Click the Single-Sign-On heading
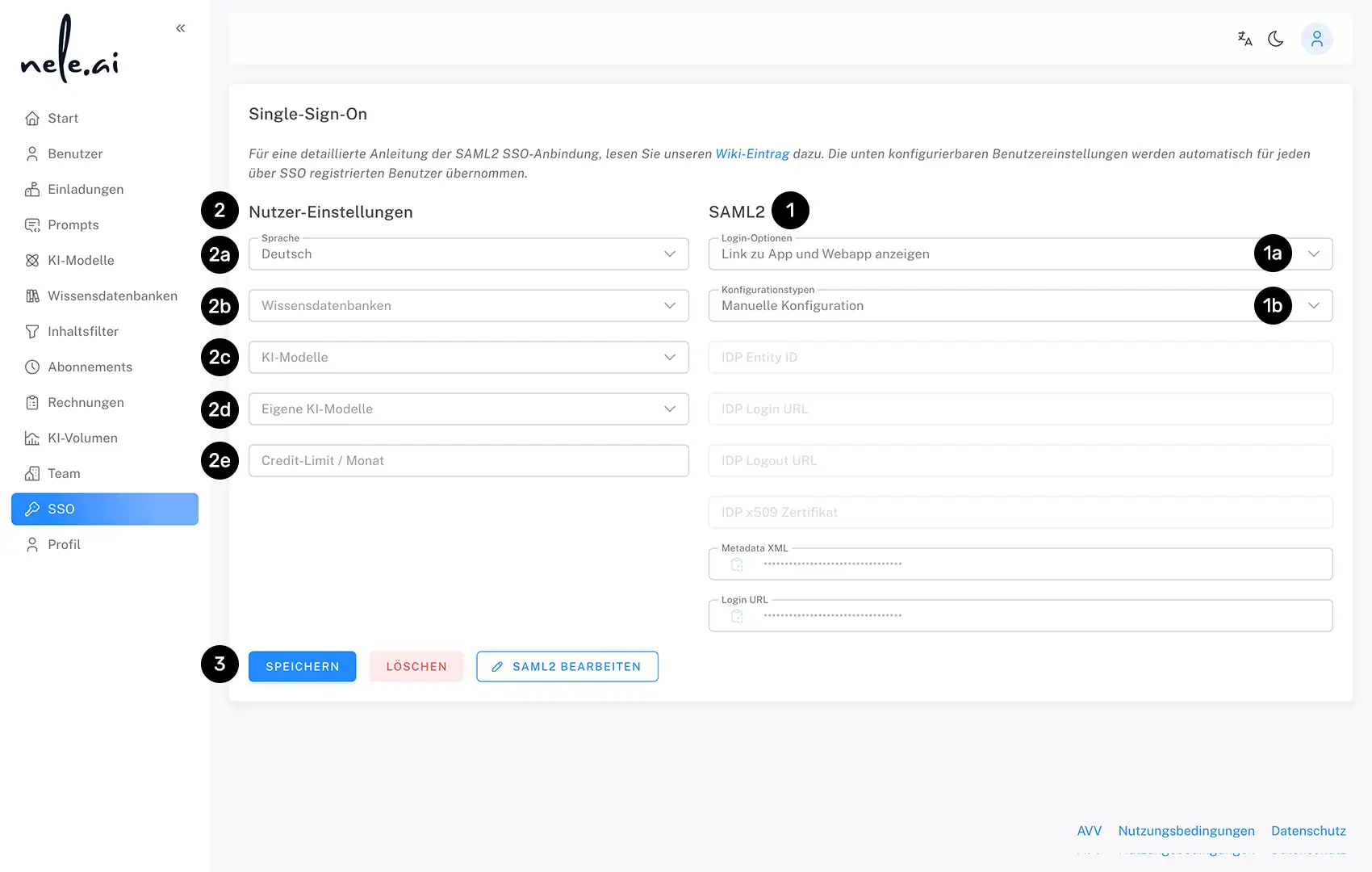The image size is (1372, 872). coord(307,115)
